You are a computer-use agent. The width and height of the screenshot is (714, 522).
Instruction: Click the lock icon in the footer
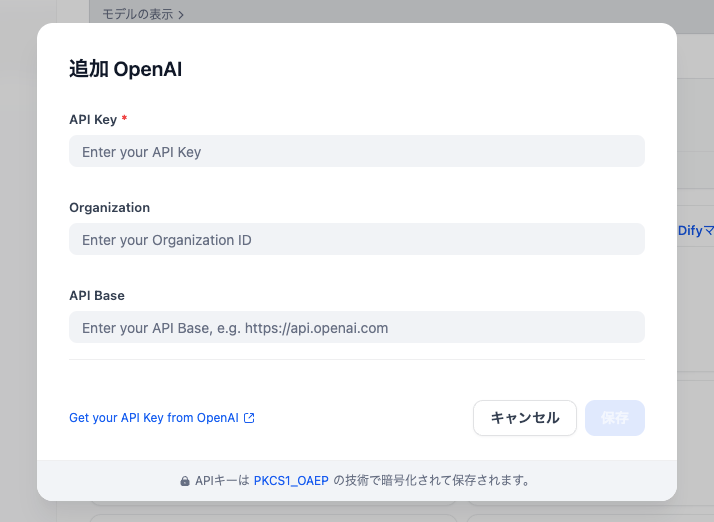pyautogui.click(x=185, y=481)
